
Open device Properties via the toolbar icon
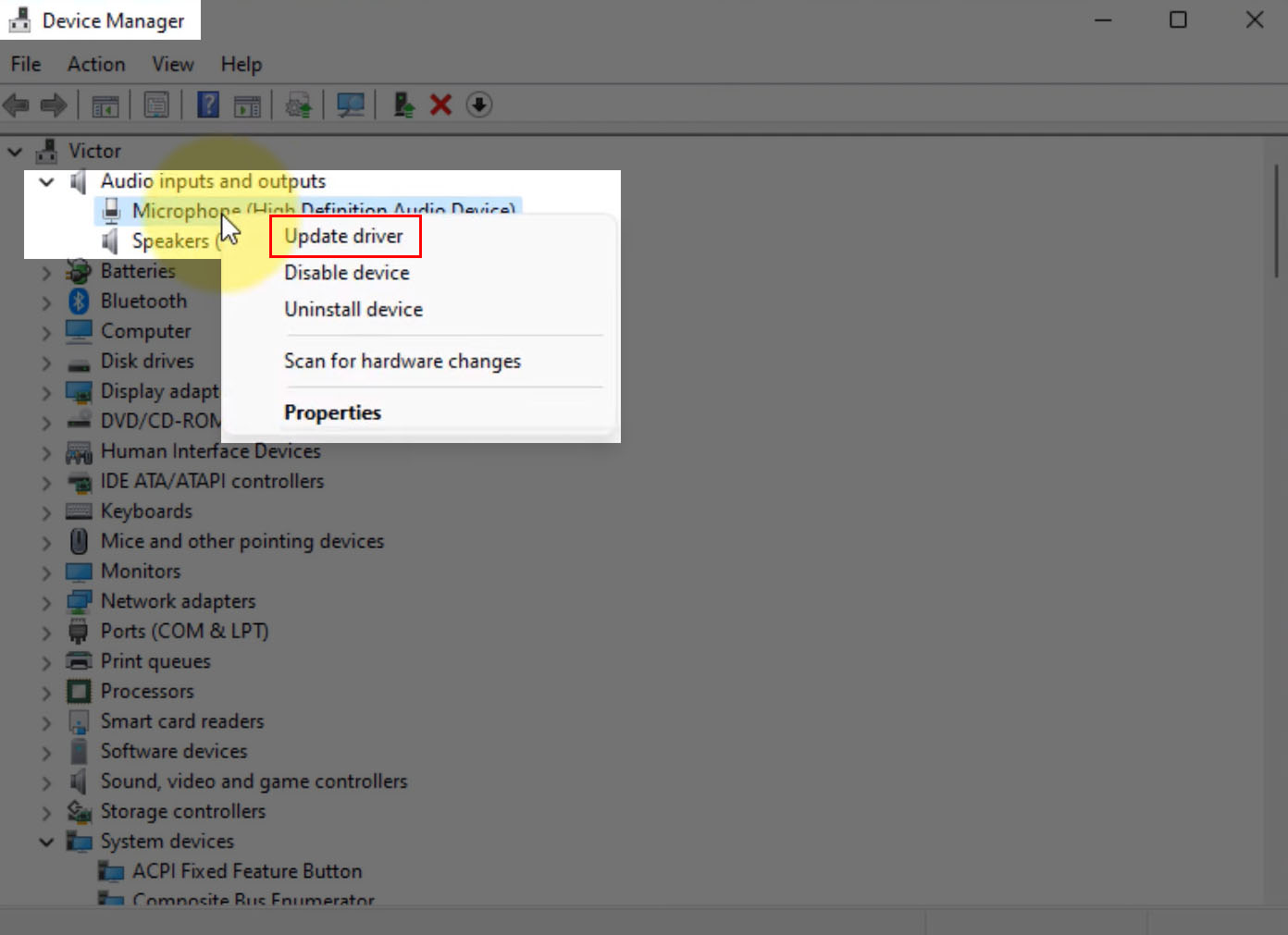(157, 105)
